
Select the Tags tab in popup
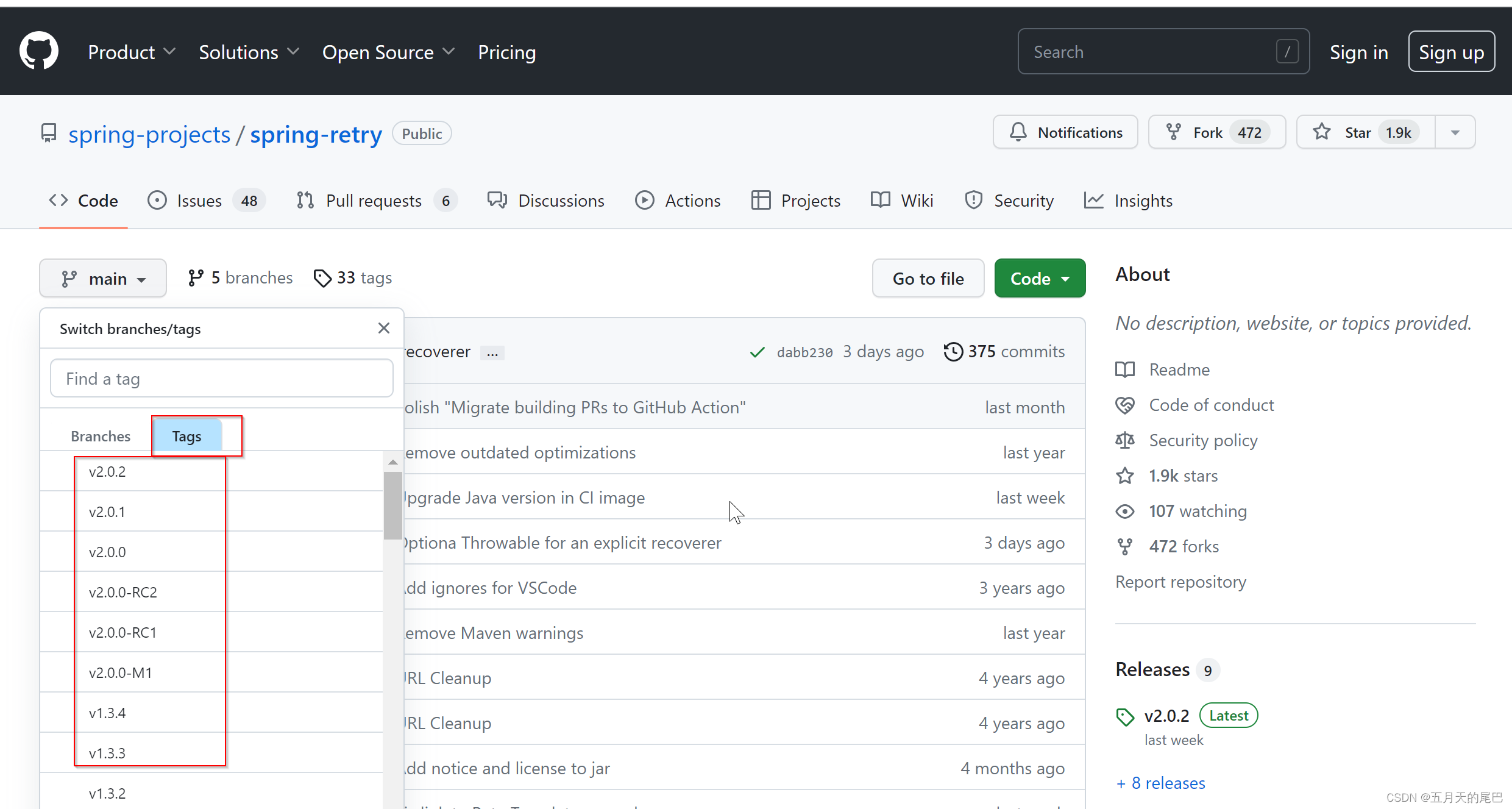pos(186,437)
